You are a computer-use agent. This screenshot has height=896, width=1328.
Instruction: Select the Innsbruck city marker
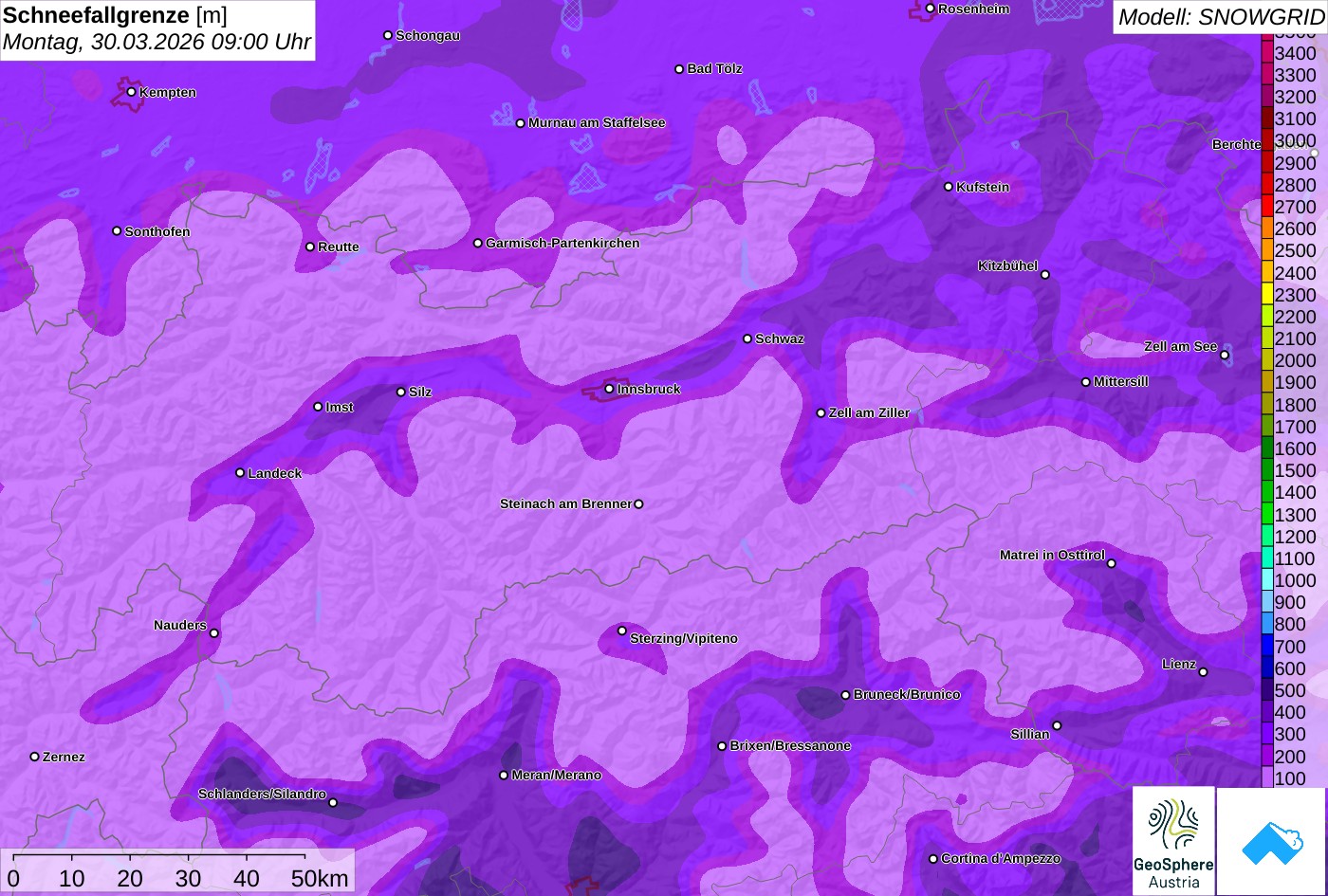[x=609, y=389]
